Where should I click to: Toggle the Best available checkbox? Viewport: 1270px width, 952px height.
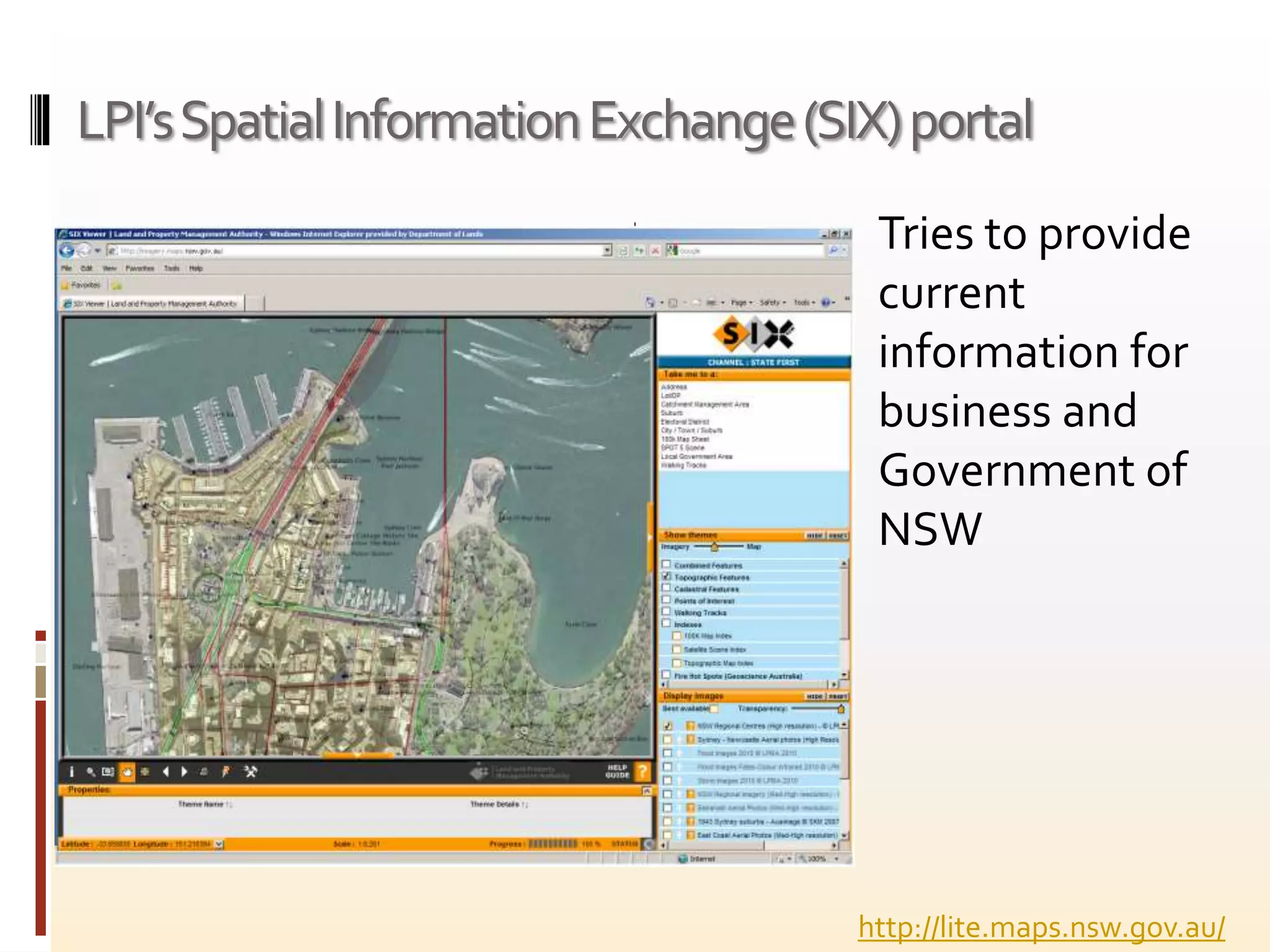click(x=714, y=708)
